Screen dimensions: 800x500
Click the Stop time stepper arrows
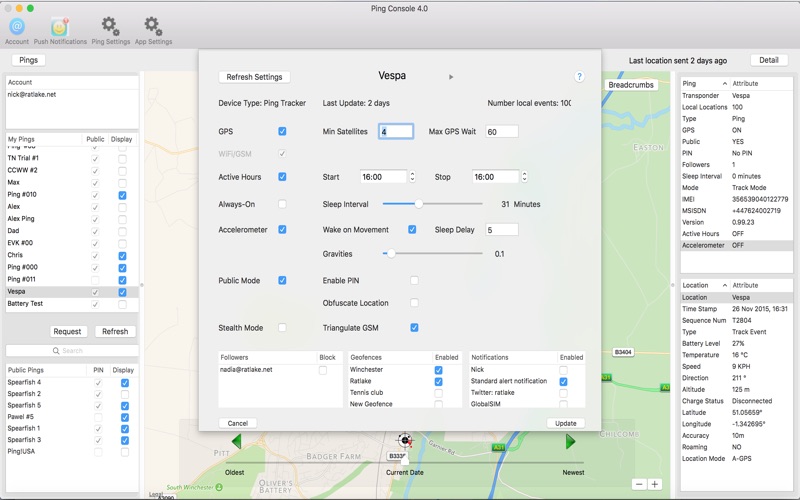point(524,177)
